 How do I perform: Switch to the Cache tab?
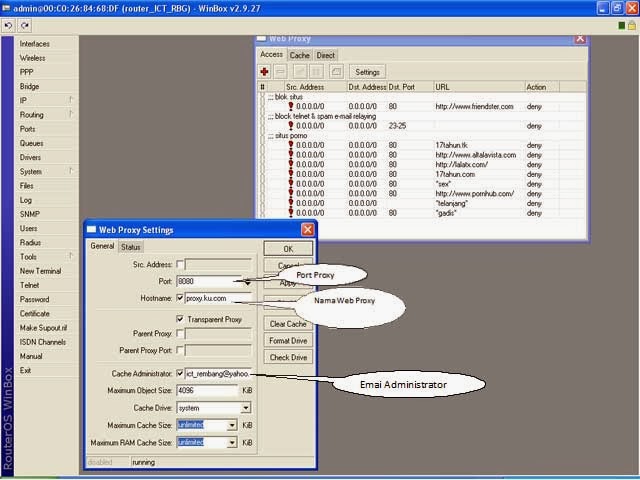[299, 55]
